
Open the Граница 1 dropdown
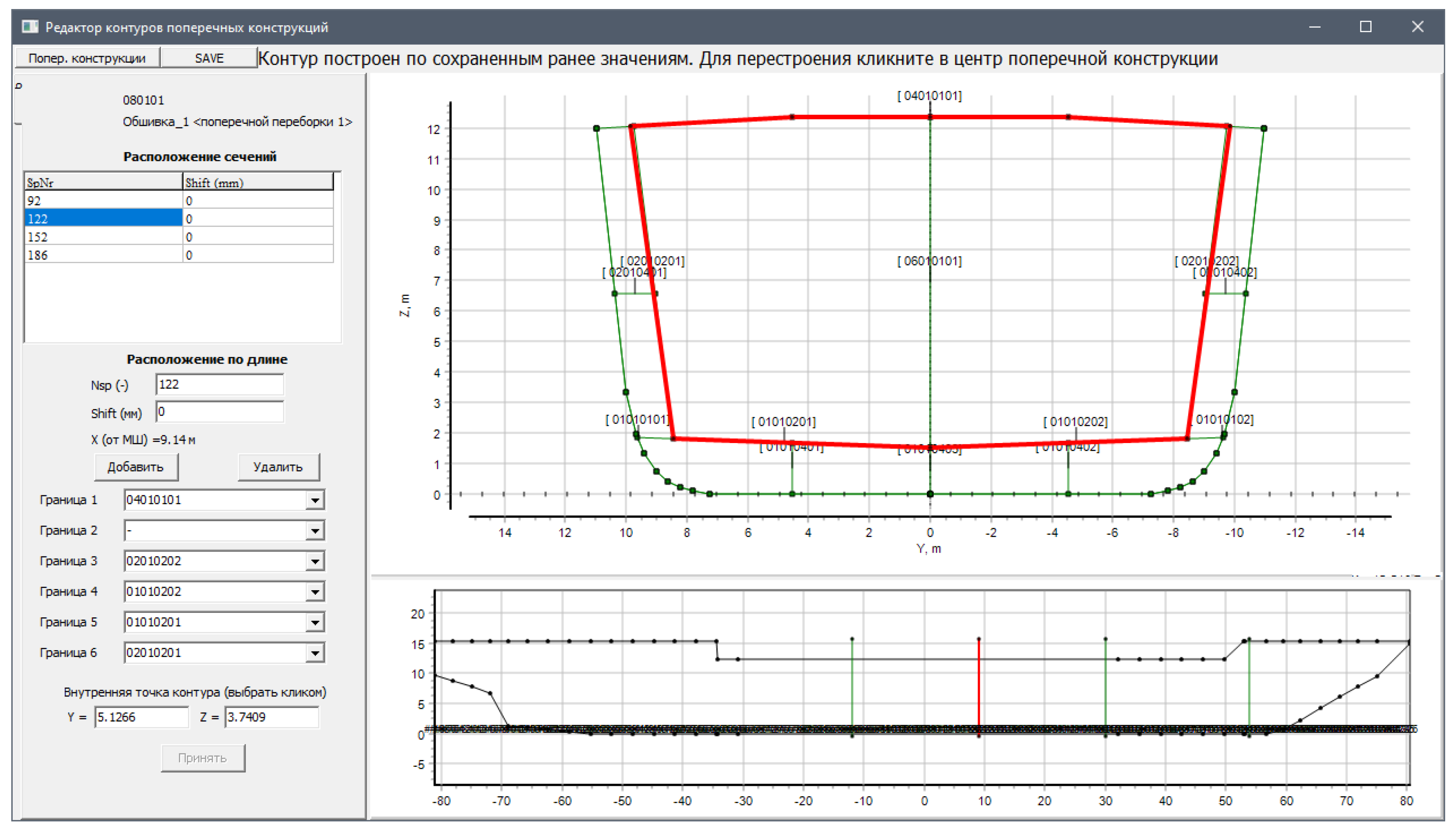315,500
